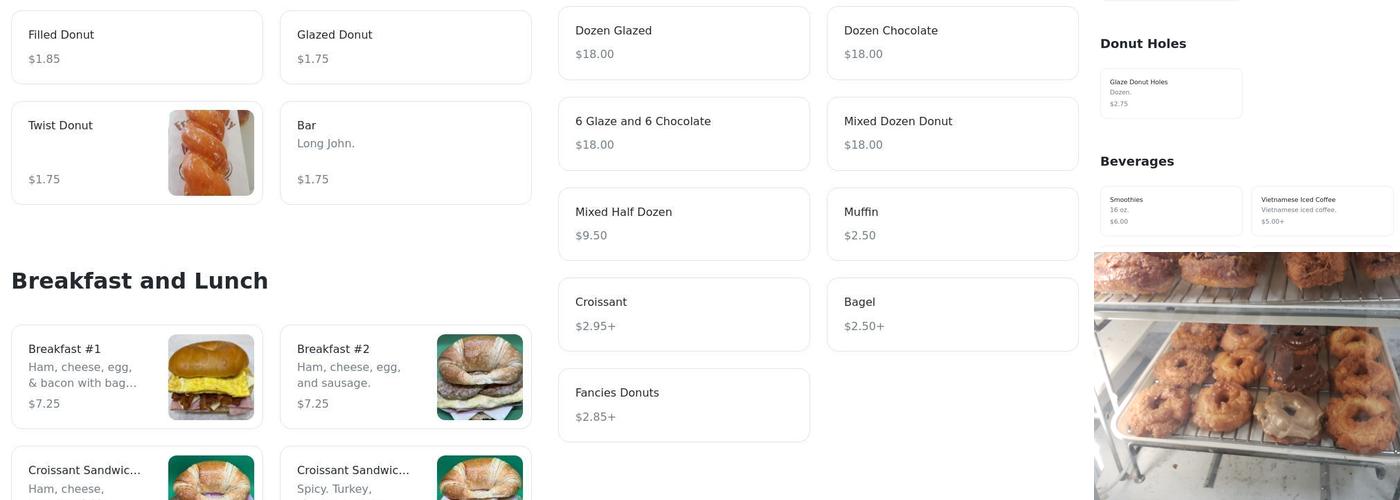
Task: Open the Bagel item options
Action: [x=952, y=315]
